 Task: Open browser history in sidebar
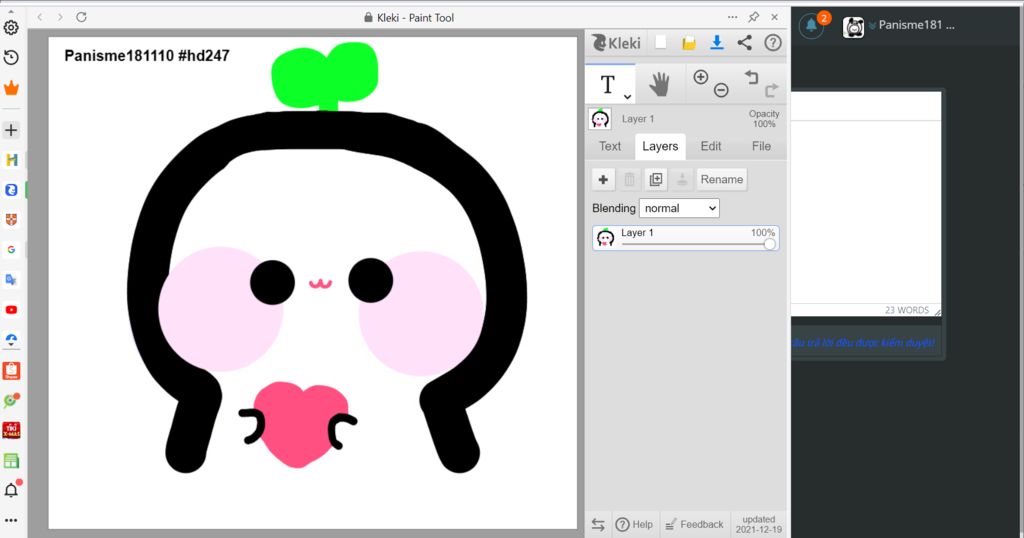pos(11,57)
